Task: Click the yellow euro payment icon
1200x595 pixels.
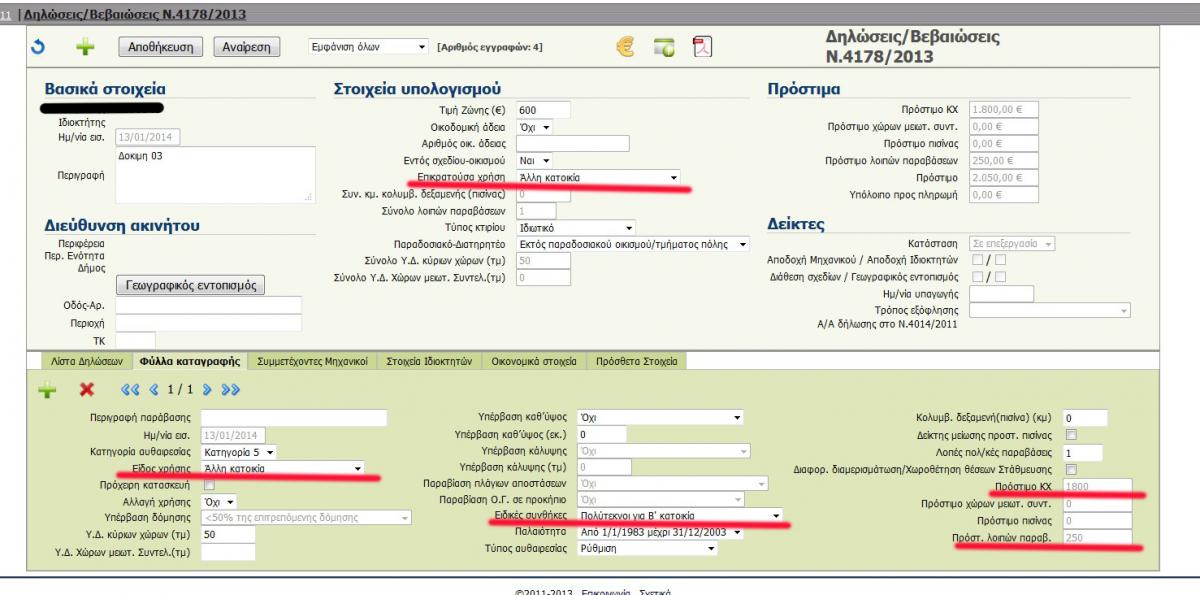Action: (626, 47)
